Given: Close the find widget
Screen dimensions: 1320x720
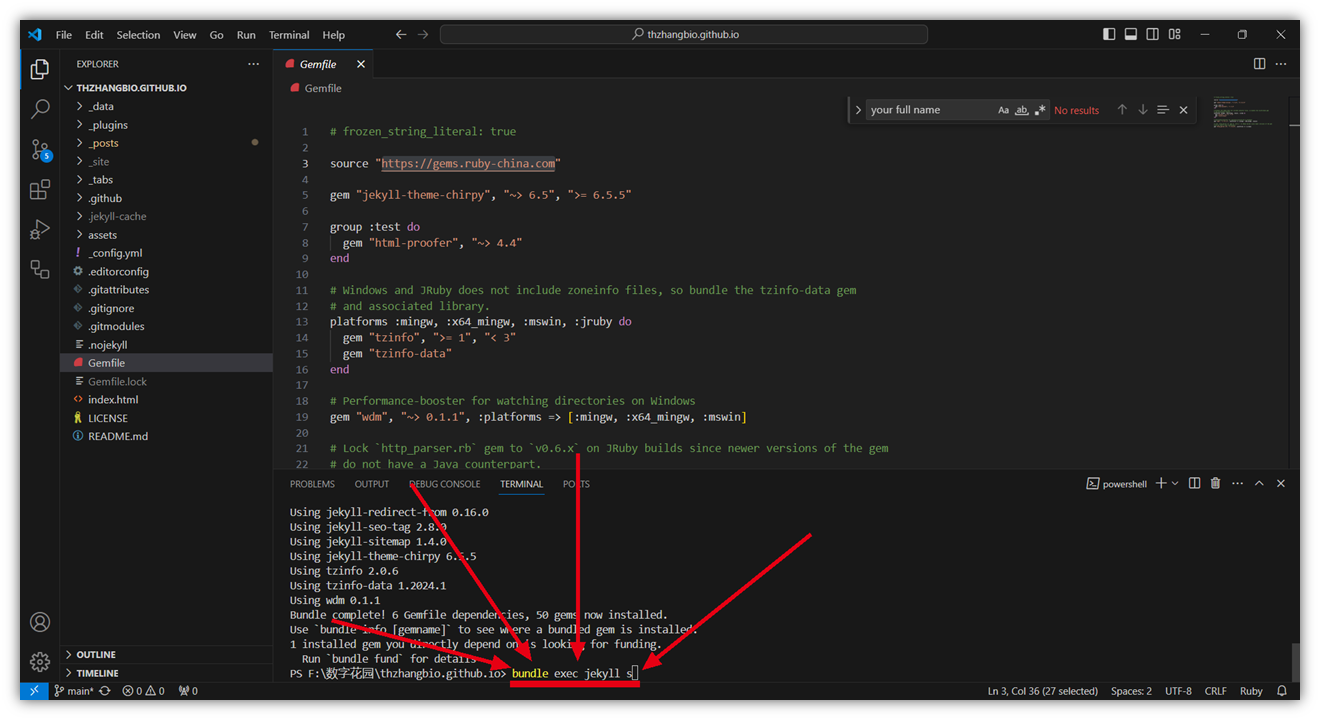Looking at the screenshot, I should (1184, 110).
